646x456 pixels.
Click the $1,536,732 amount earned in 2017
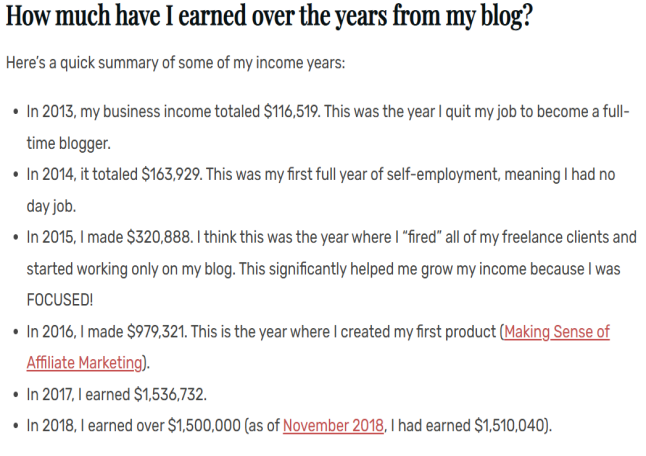pyautogui.click(x=169, y=395)
